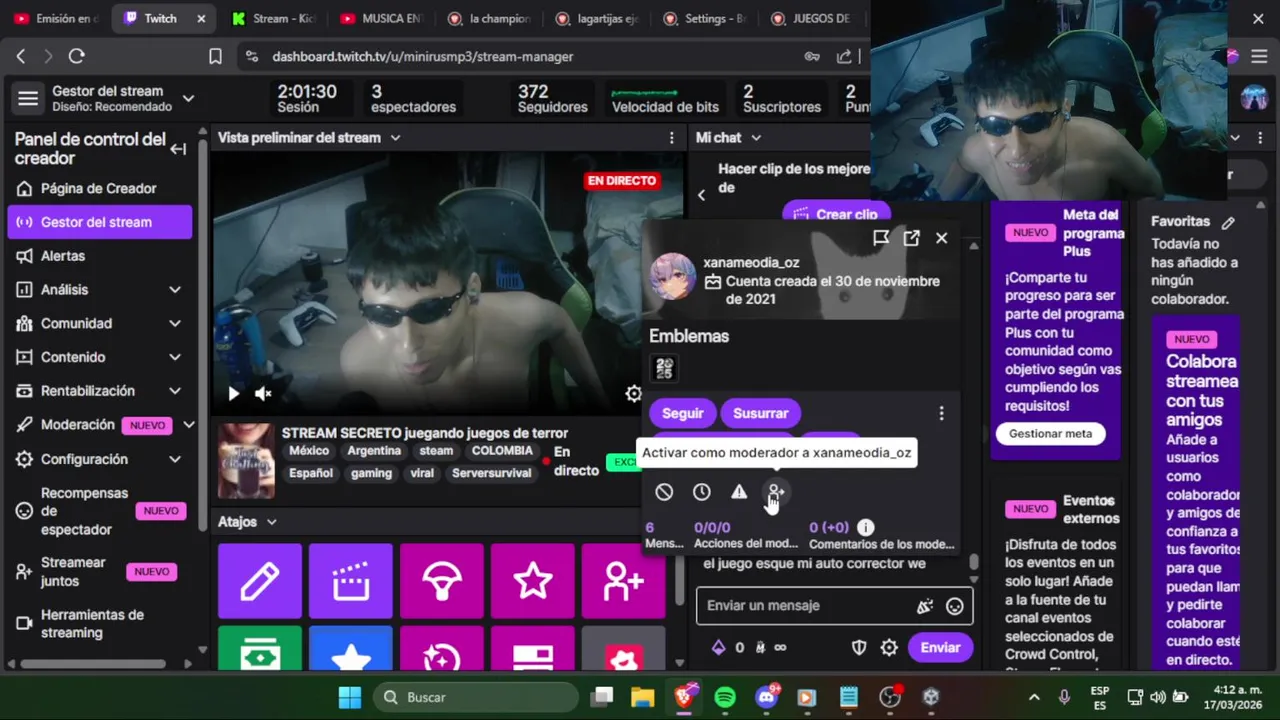Click the ban user icon in user card

[x=664, y=492]
